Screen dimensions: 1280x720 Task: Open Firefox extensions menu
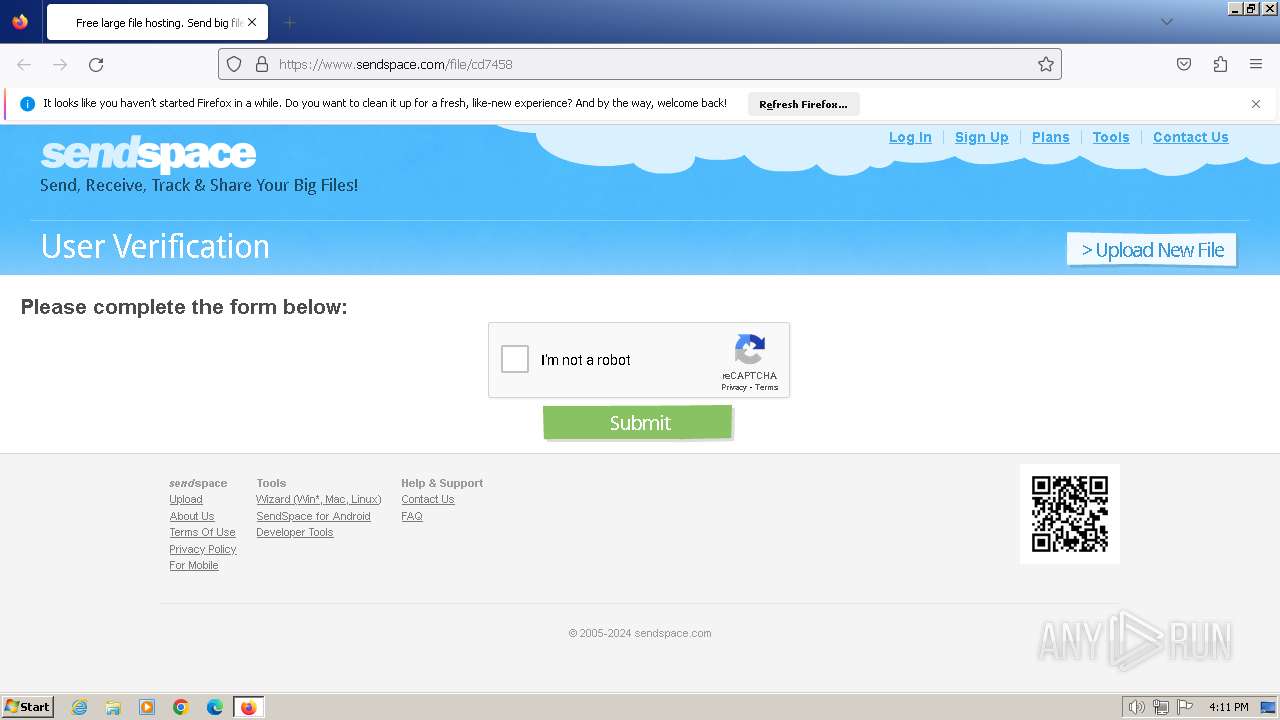click(1220, 64)
